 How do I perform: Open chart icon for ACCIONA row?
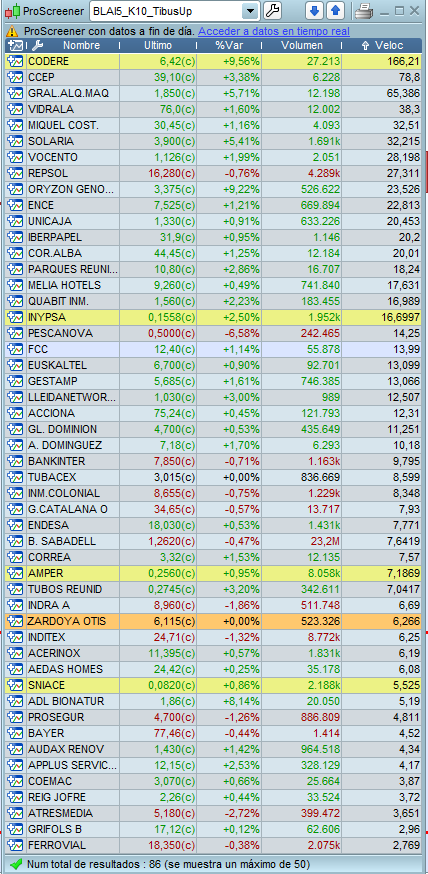15,414
